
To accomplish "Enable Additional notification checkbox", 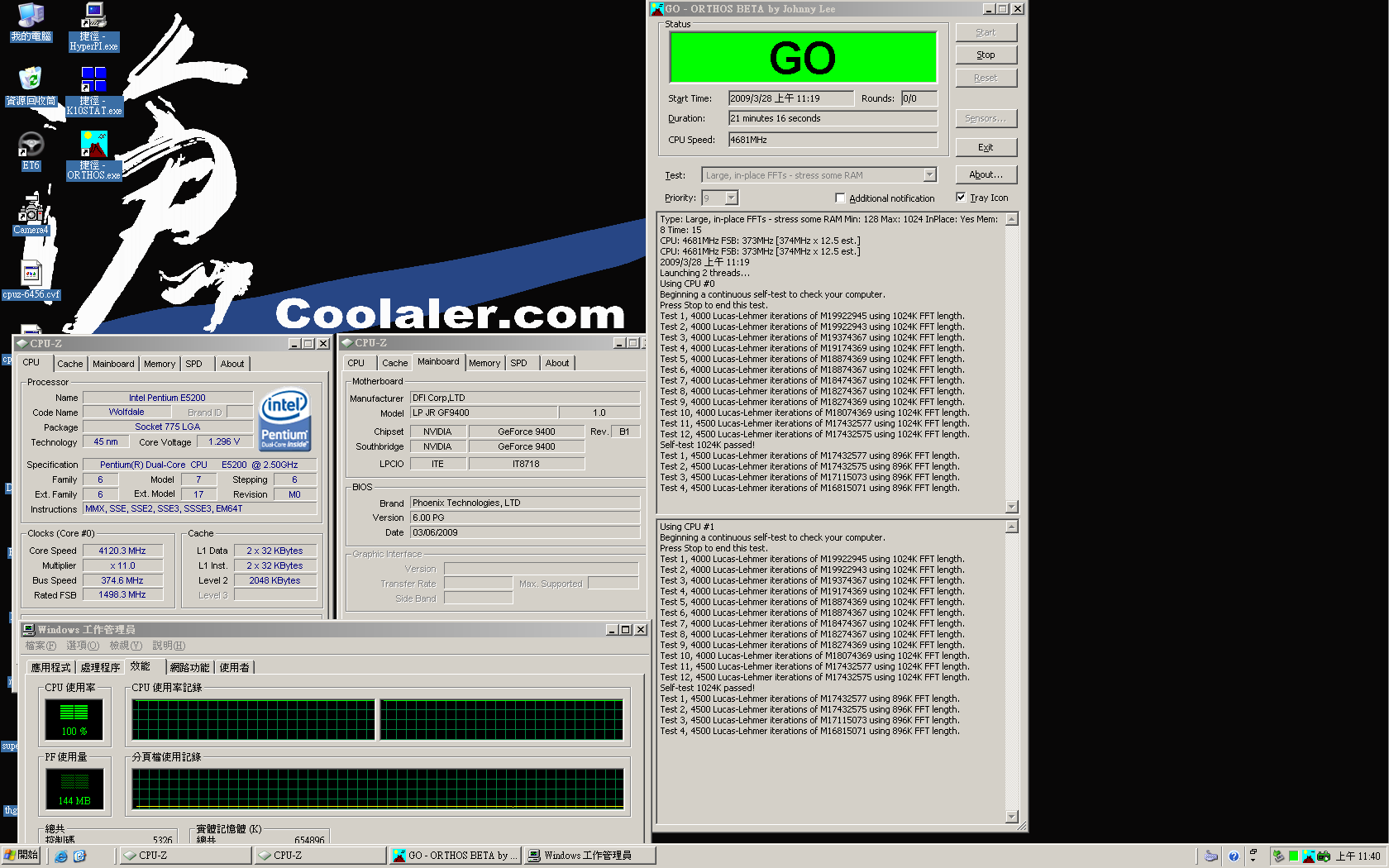I will tap(840, 198).
